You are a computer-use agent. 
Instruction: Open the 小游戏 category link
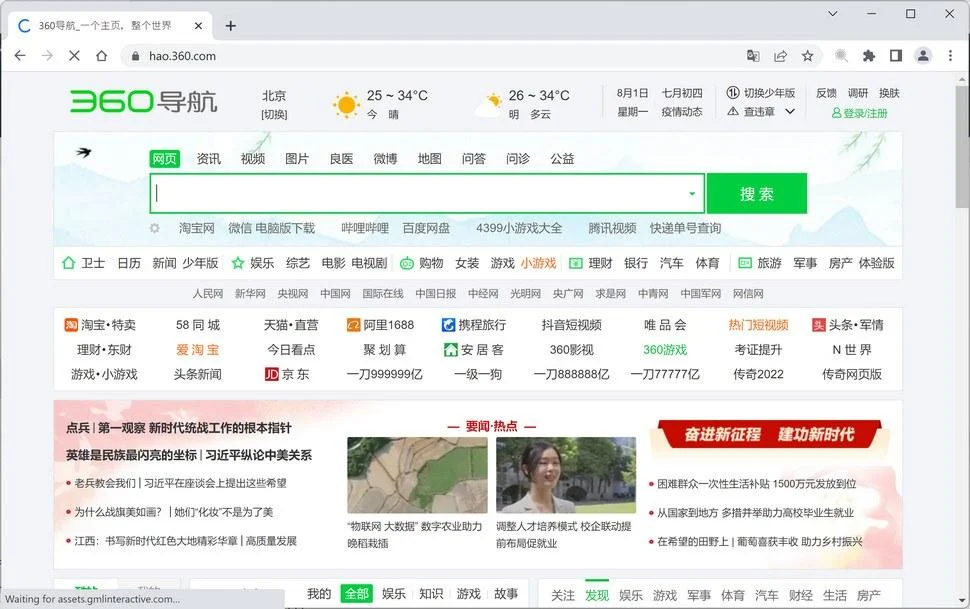538,263
